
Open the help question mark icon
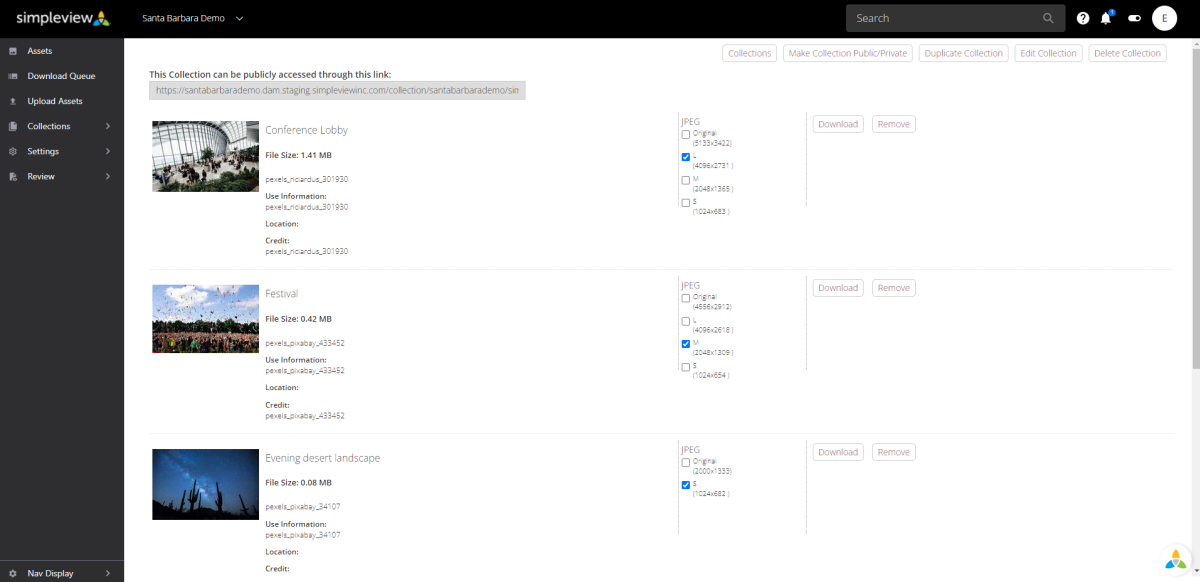pos(1083,18)
